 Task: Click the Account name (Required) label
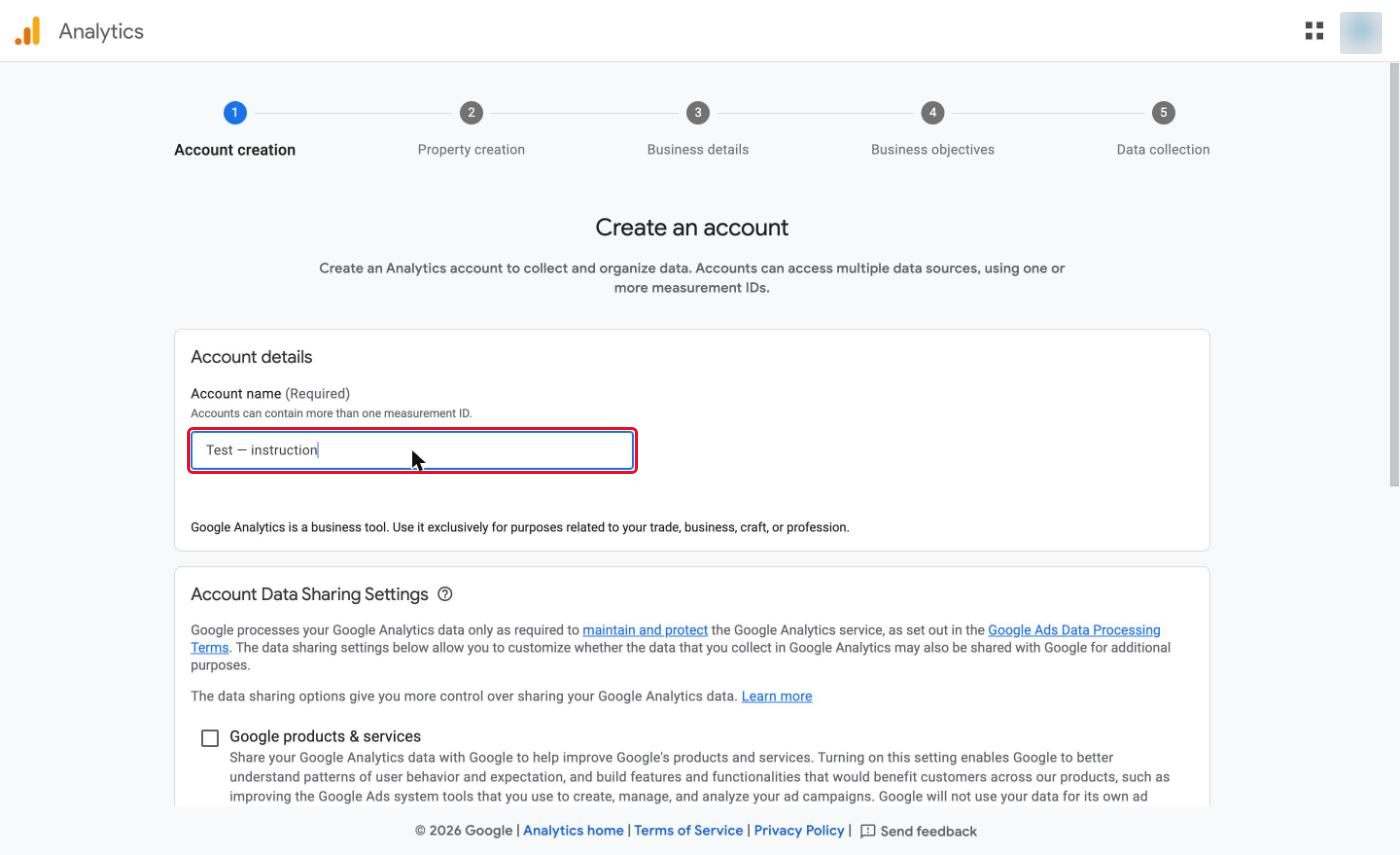(270, 393)
